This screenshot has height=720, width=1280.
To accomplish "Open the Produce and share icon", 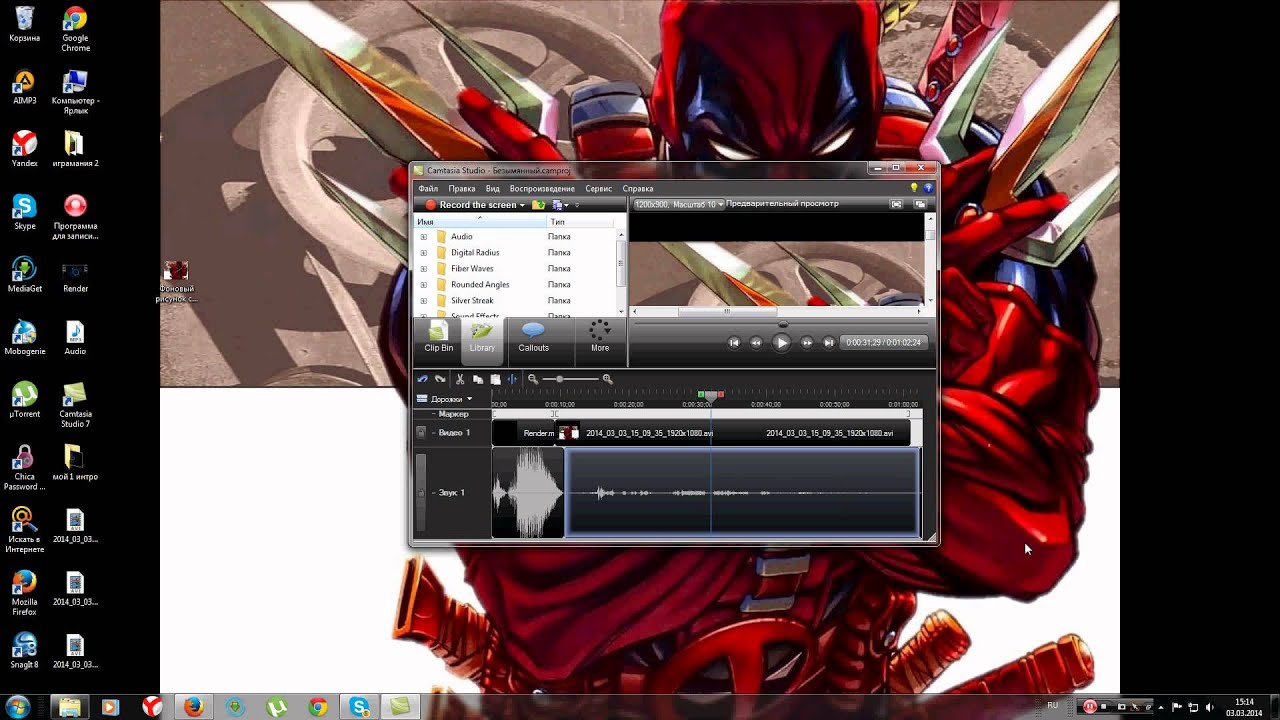I will coord(558,205).
